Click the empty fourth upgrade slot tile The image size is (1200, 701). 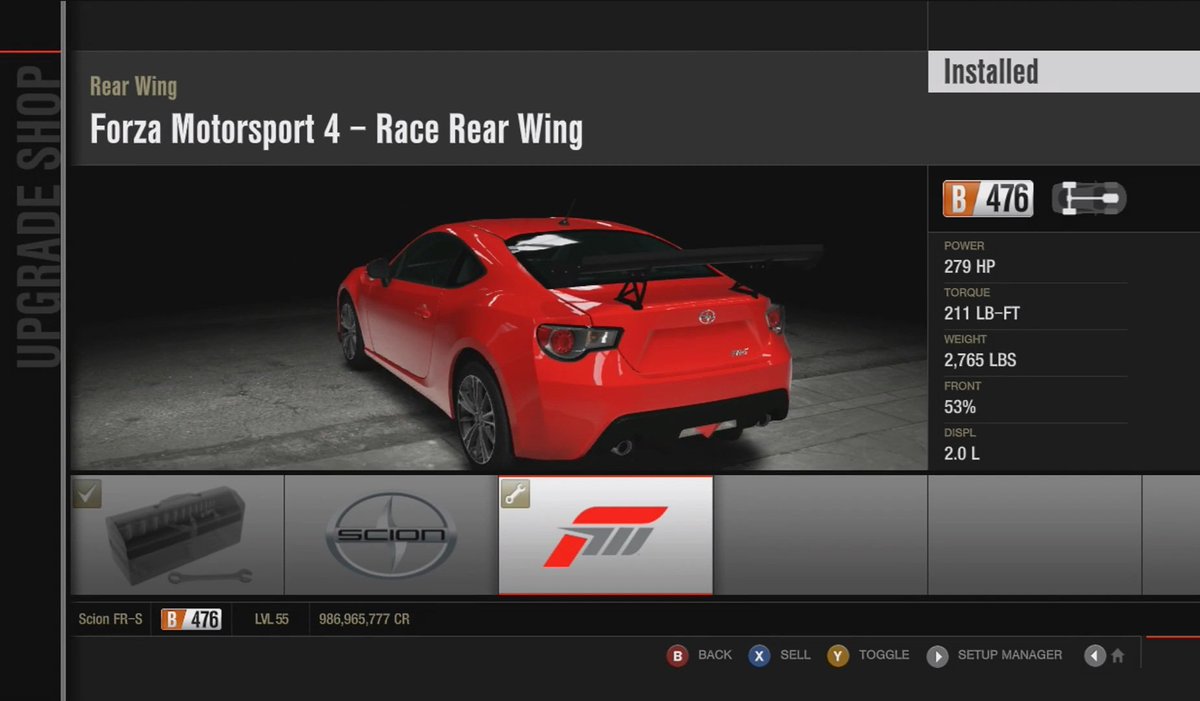pyautogui.click(x=820, y=535)
